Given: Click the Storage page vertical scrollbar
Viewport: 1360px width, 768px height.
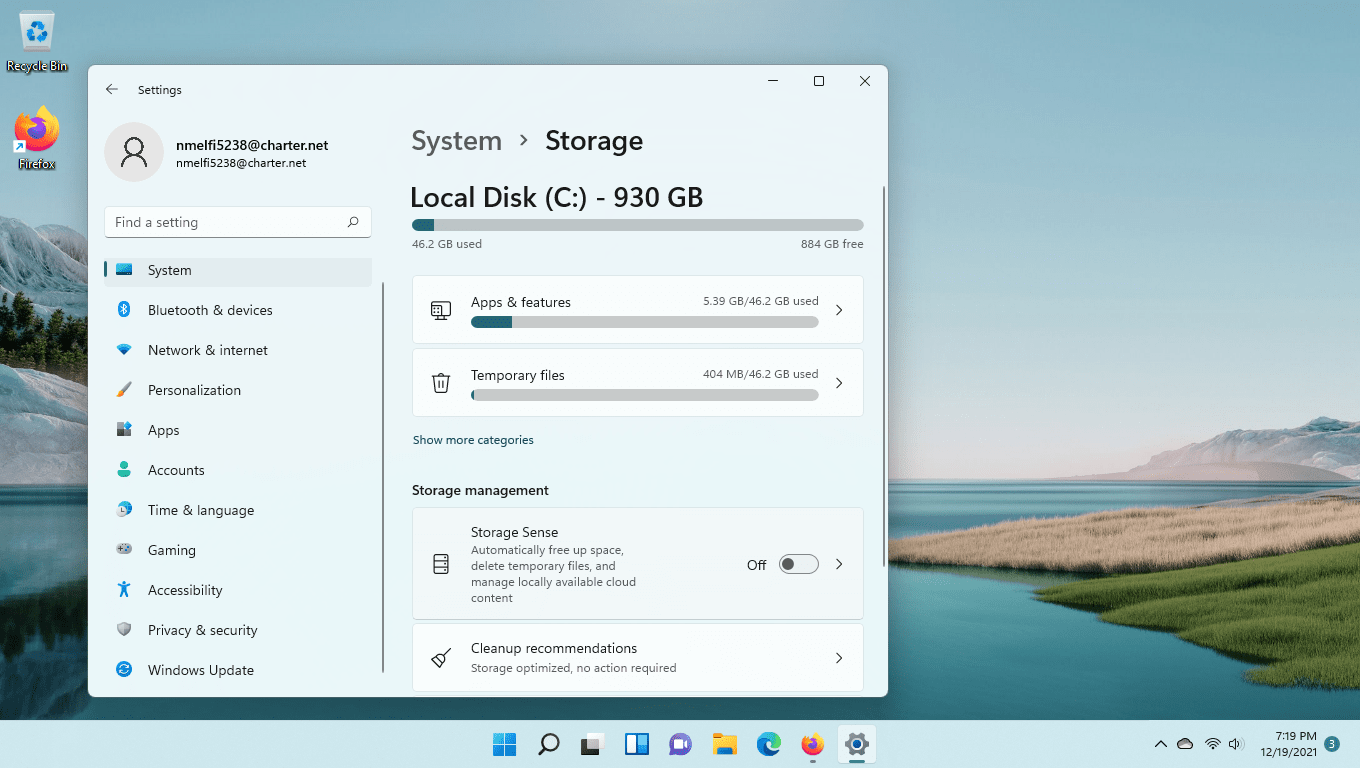Looking at the screenshot, I should pos(884,375).
